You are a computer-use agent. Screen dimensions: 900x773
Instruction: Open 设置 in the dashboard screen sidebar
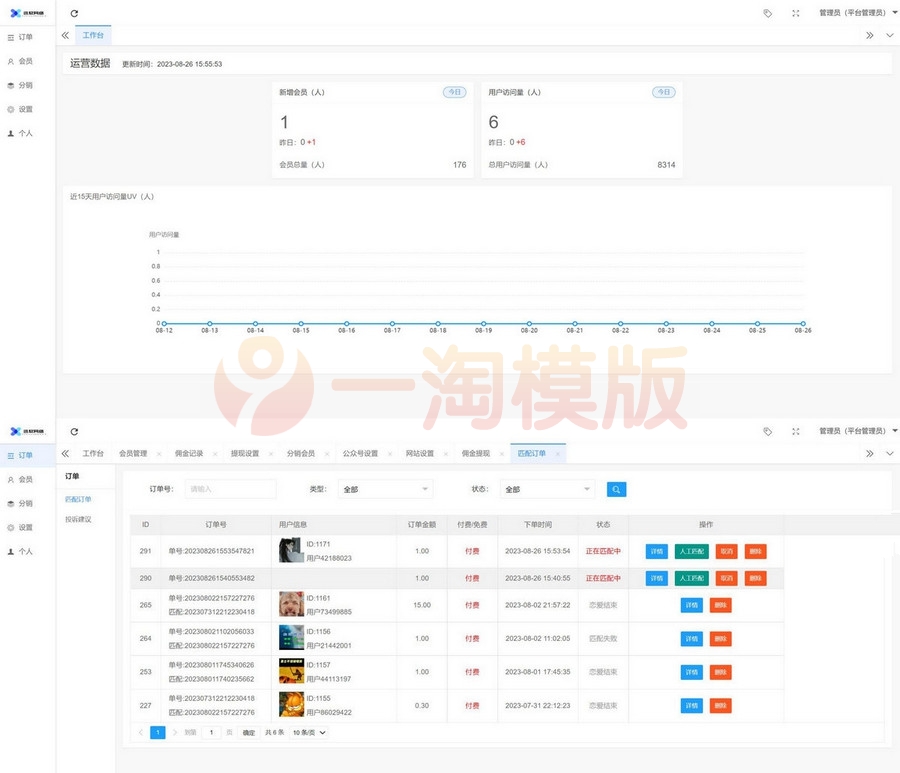[x=27, y=109]
